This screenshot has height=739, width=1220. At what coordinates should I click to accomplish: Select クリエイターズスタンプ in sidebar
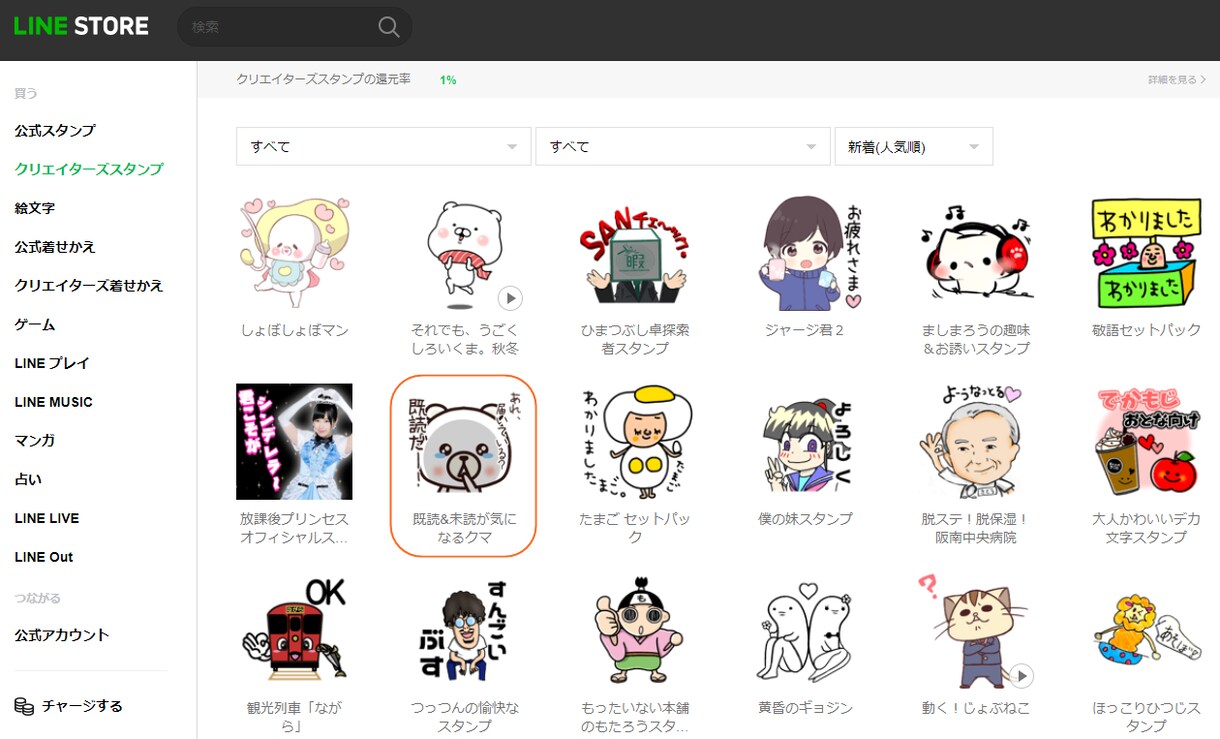click(x=89, y=170)
